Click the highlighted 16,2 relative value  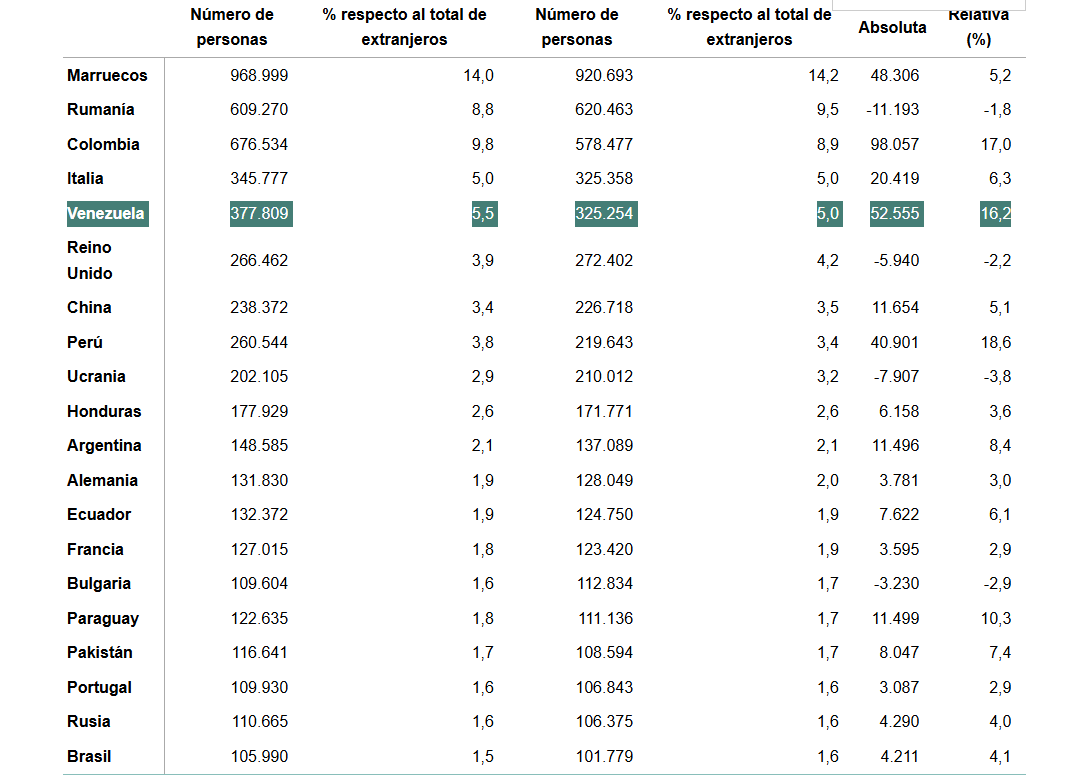pos(995,214)
